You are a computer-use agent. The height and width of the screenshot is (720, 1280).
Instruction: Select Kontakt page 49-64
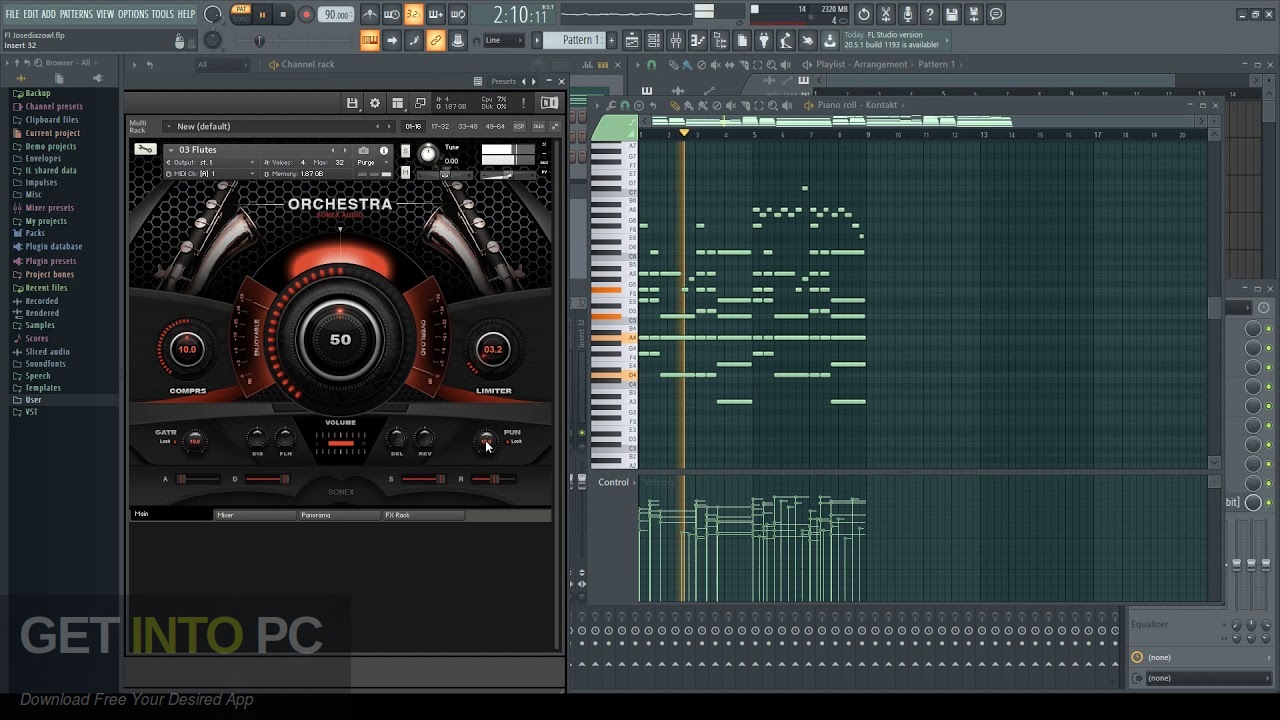coord(495,126)
